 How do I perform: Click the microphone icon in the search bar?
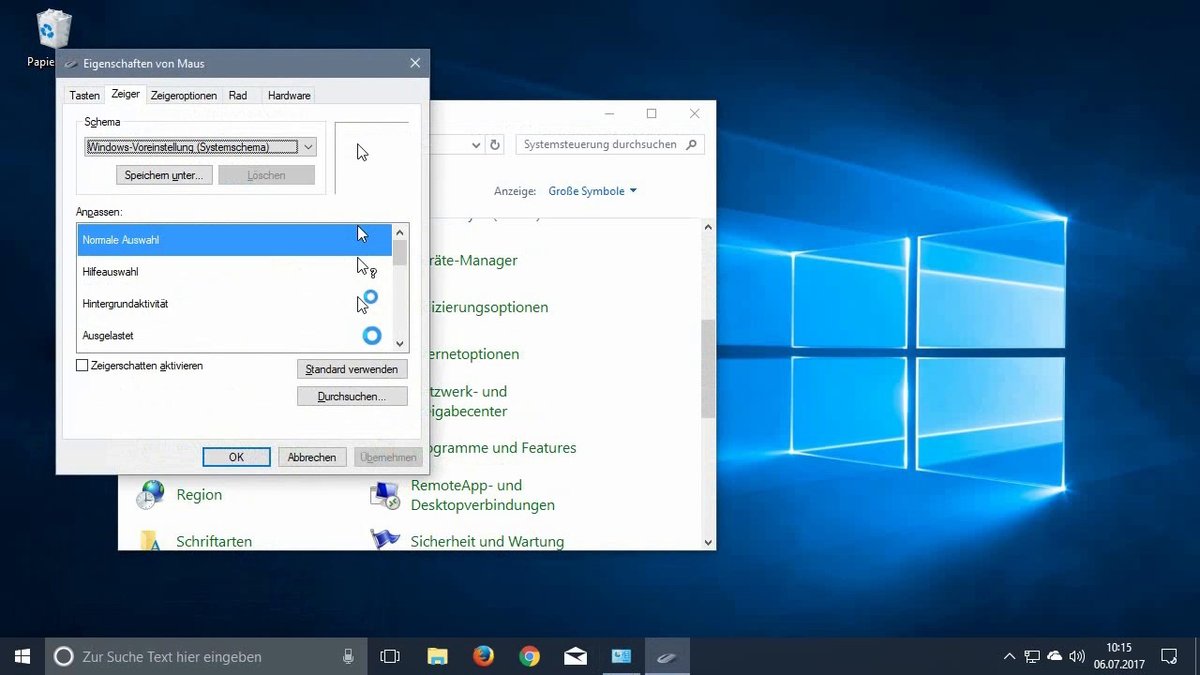(x=348, y=656)
